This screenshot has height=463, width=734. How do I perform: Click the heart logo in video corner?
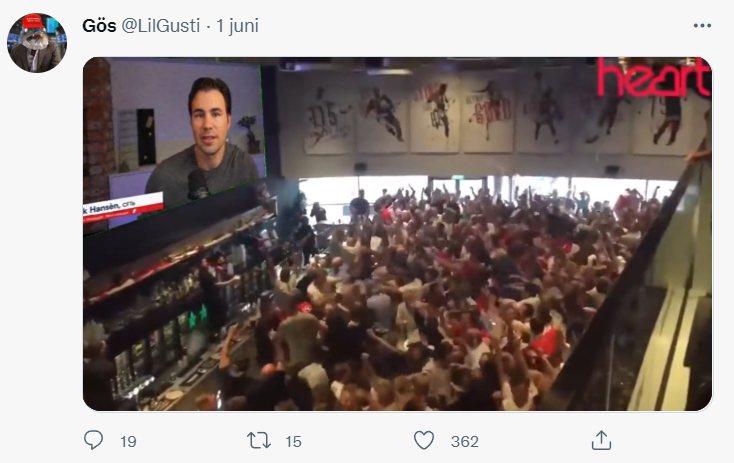[x=653, y=77]
